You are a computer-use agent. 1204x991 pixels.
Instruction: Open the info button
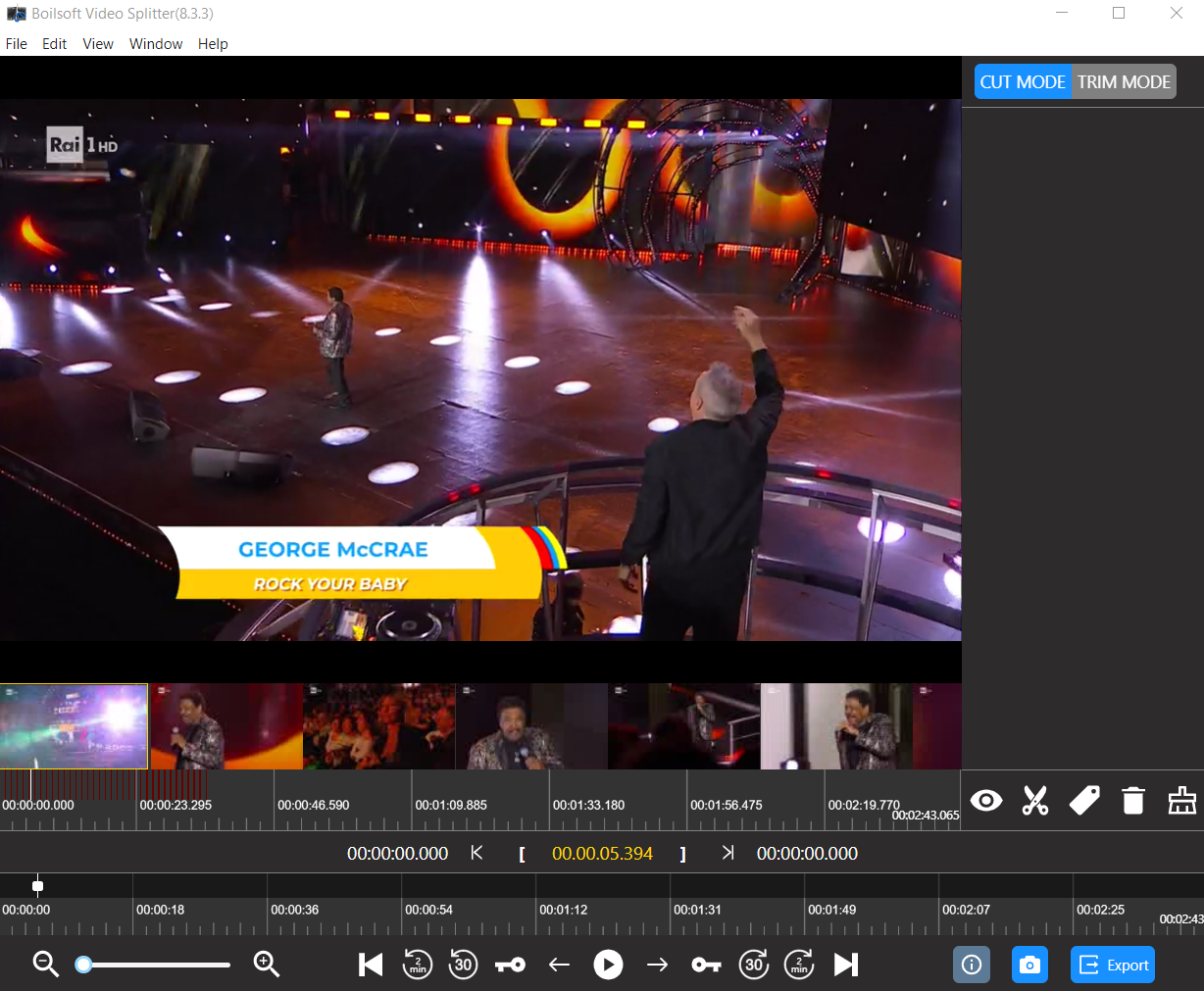[972, 965]
